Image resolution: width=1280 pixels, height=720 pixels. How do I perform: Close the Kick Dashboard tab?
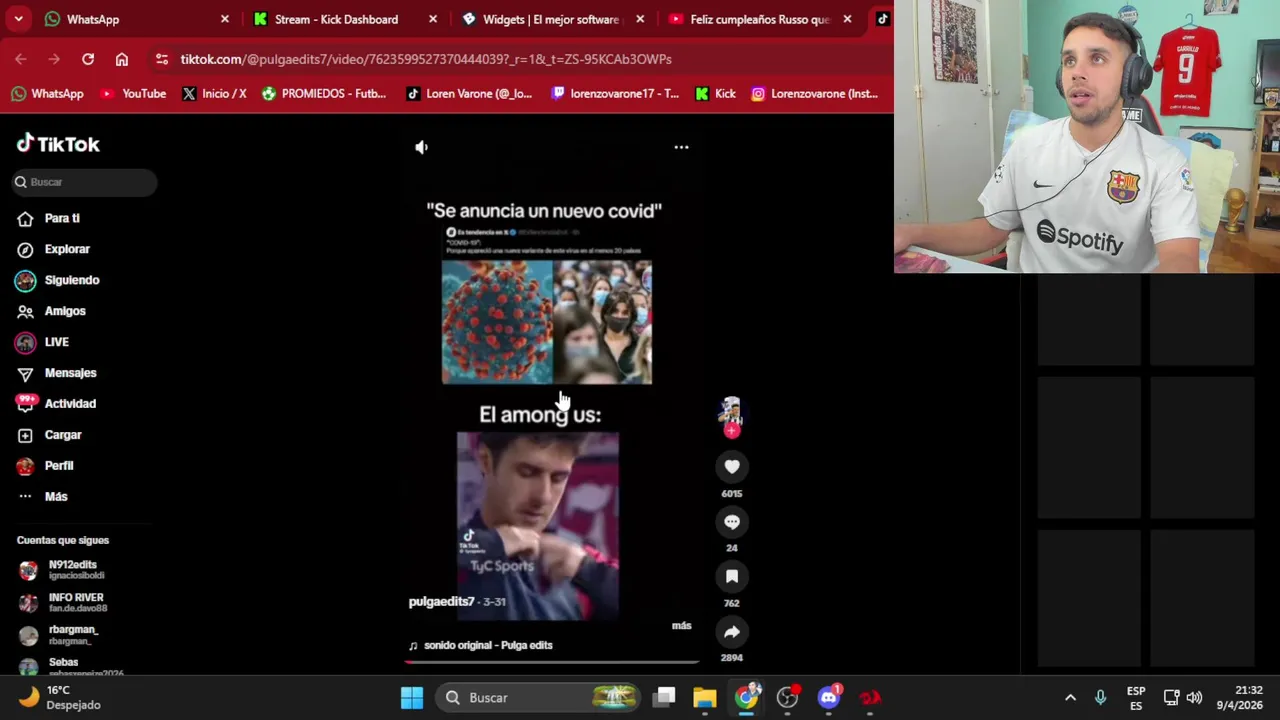[433, 19]
